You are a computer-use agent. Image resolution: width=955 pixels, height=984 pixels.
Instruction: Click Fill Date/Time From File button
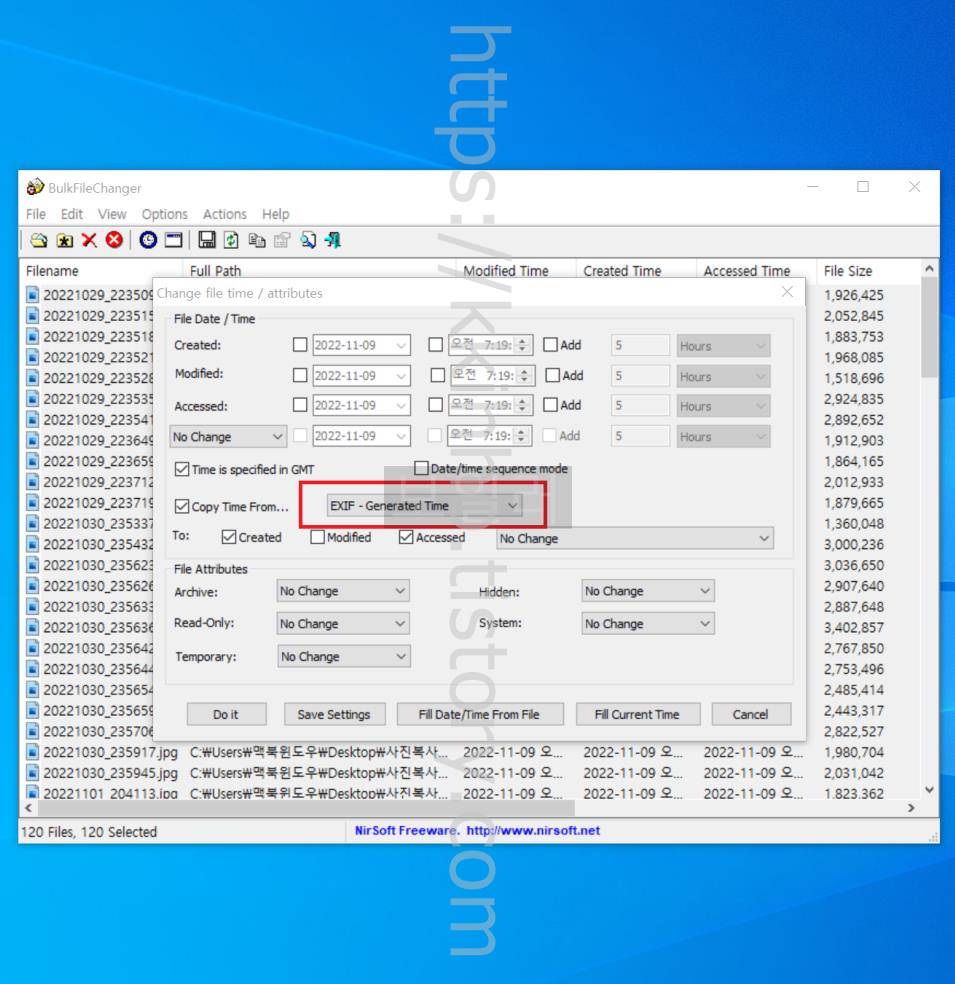[x=479, y=714]
